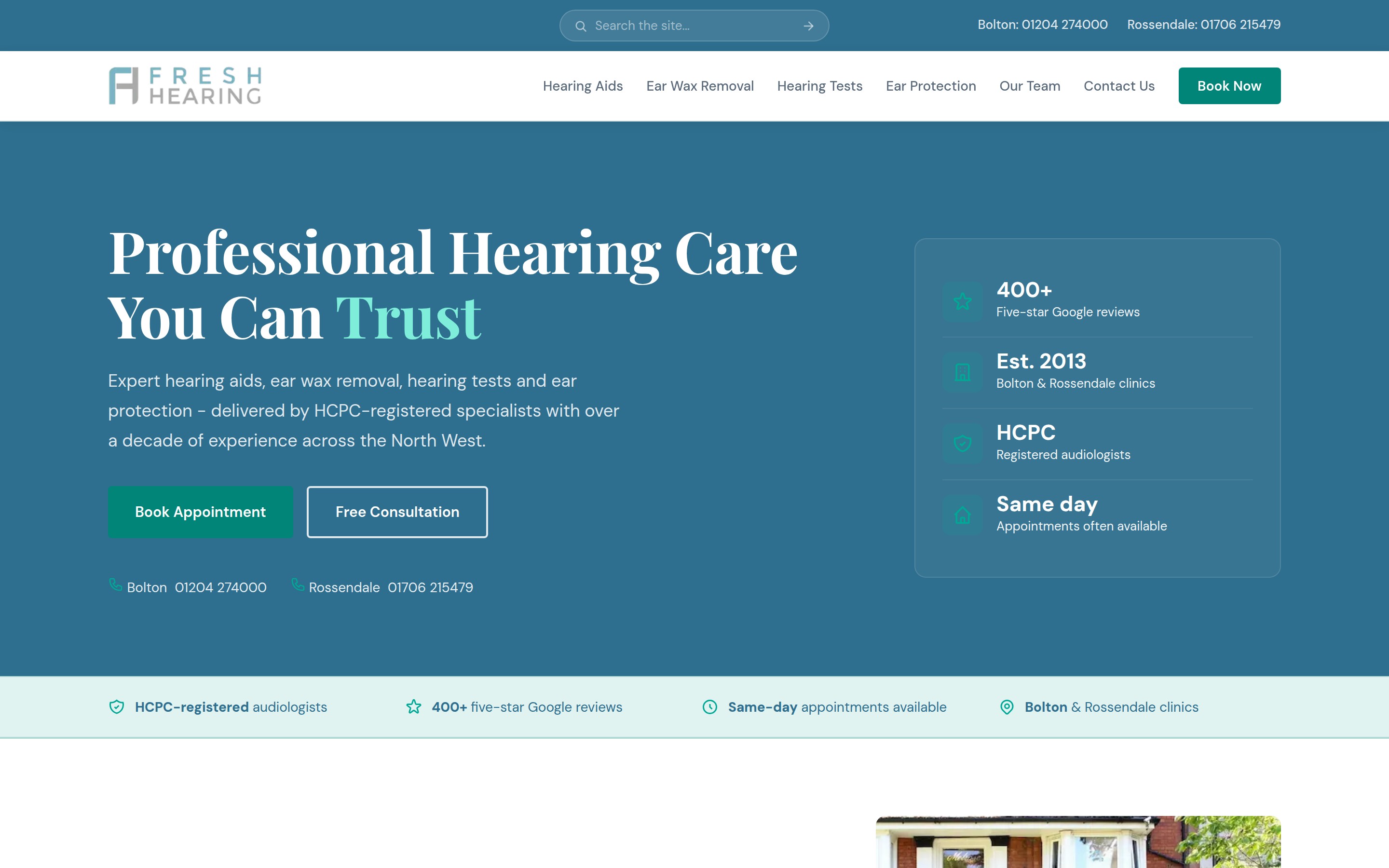Click the Book Now button
Viewport: 1389px width, 868px height.
(1229, 85)
